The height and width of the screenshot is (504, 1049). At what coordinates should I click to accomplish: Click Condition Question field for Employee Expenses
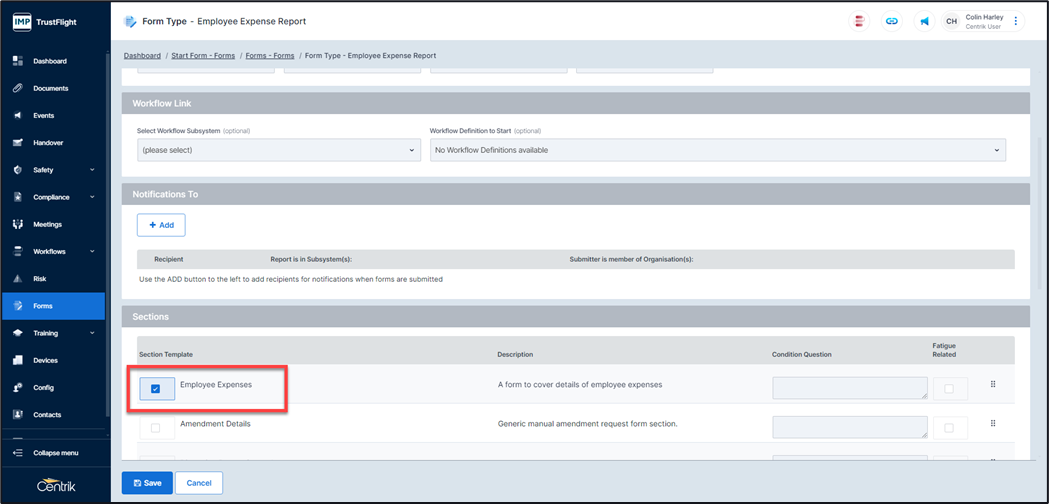tap(850, 388)
